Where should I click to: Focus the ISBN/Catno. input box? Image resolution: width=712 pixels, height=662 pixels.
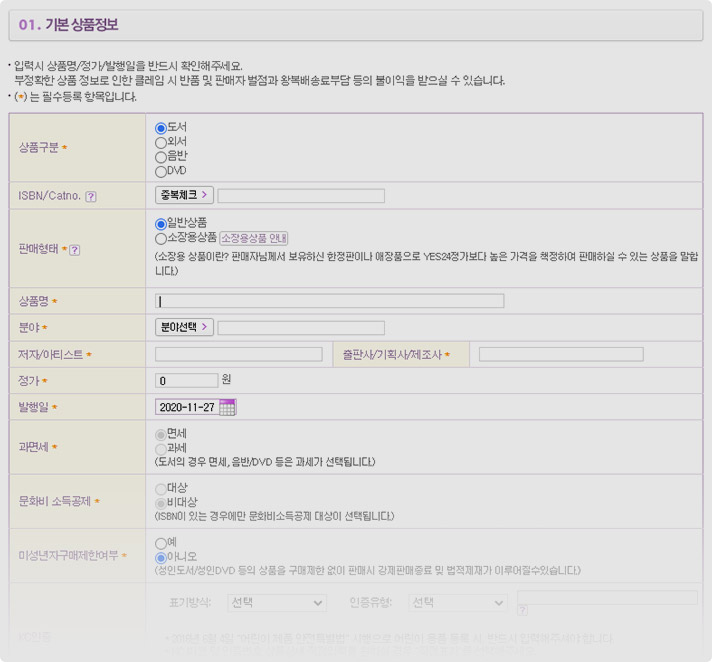tap(300, 196)
